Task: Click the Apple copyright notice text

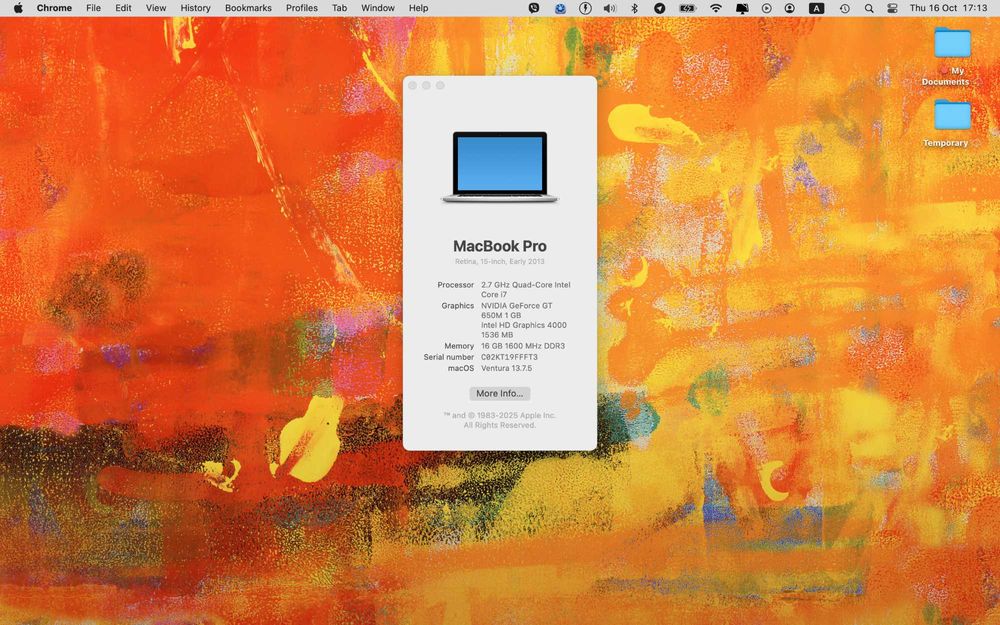Action: click(499, 420)
